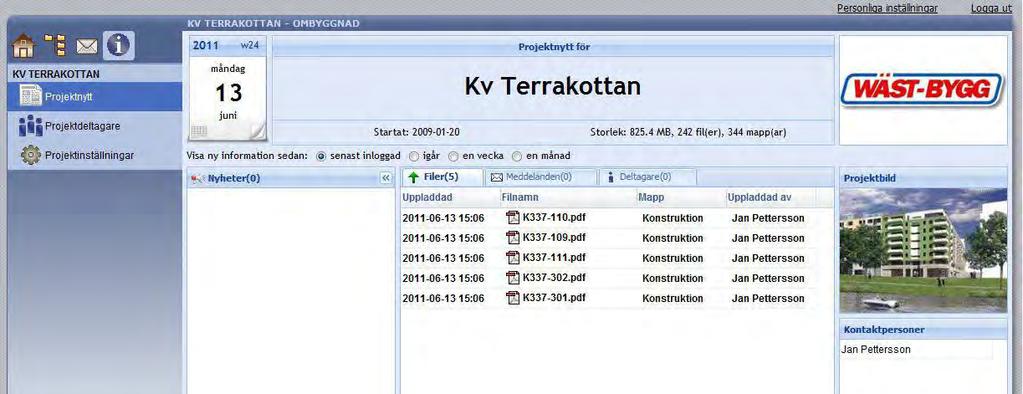The height and width of the screenshot is (394, 1023).
Task: Click person icon on Deltagare tab
Action: (x=611, y=177)
